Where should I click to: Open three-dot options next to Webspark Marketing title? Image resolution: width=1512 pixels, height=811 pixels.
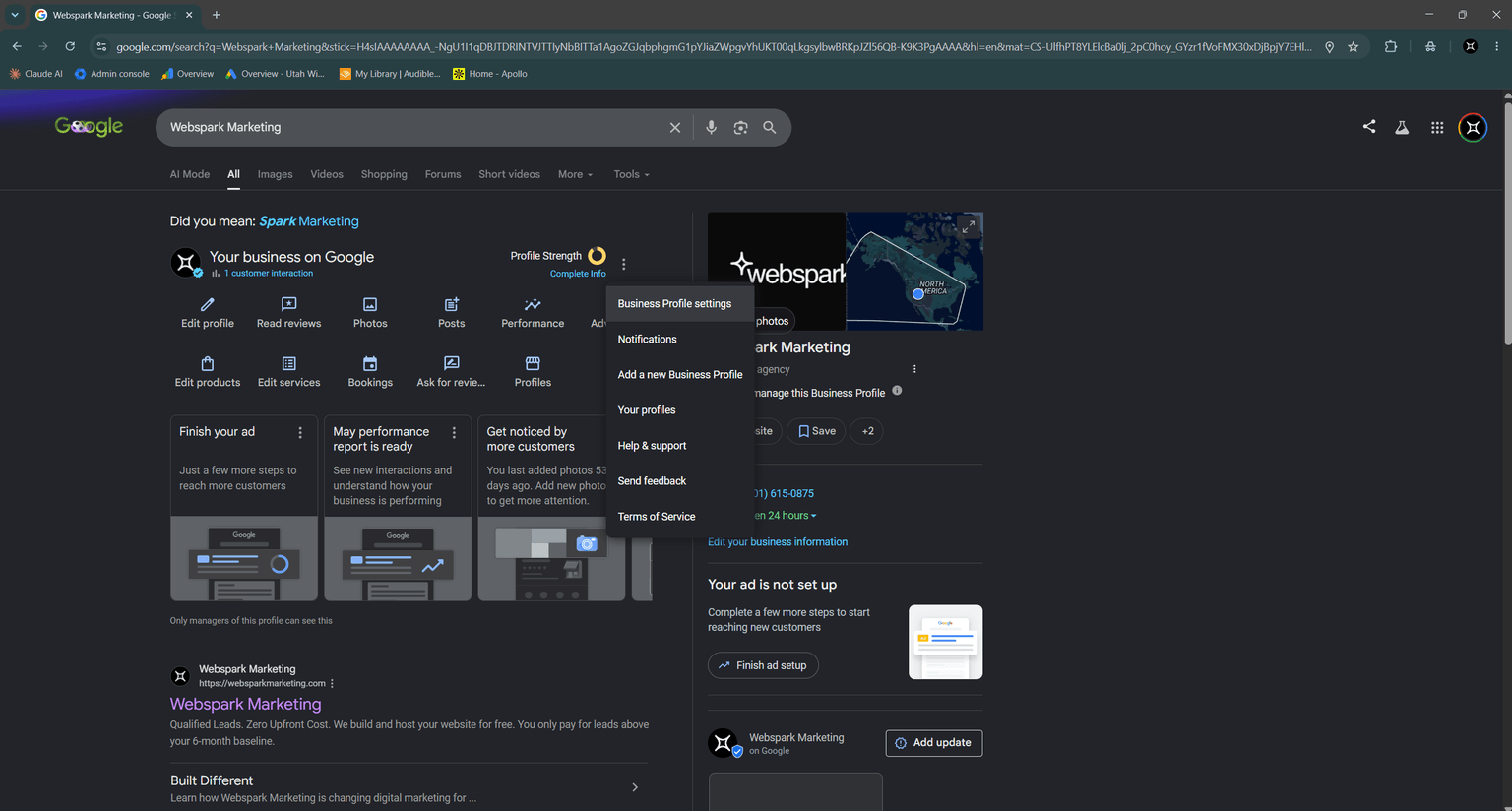tap(914, 369)
